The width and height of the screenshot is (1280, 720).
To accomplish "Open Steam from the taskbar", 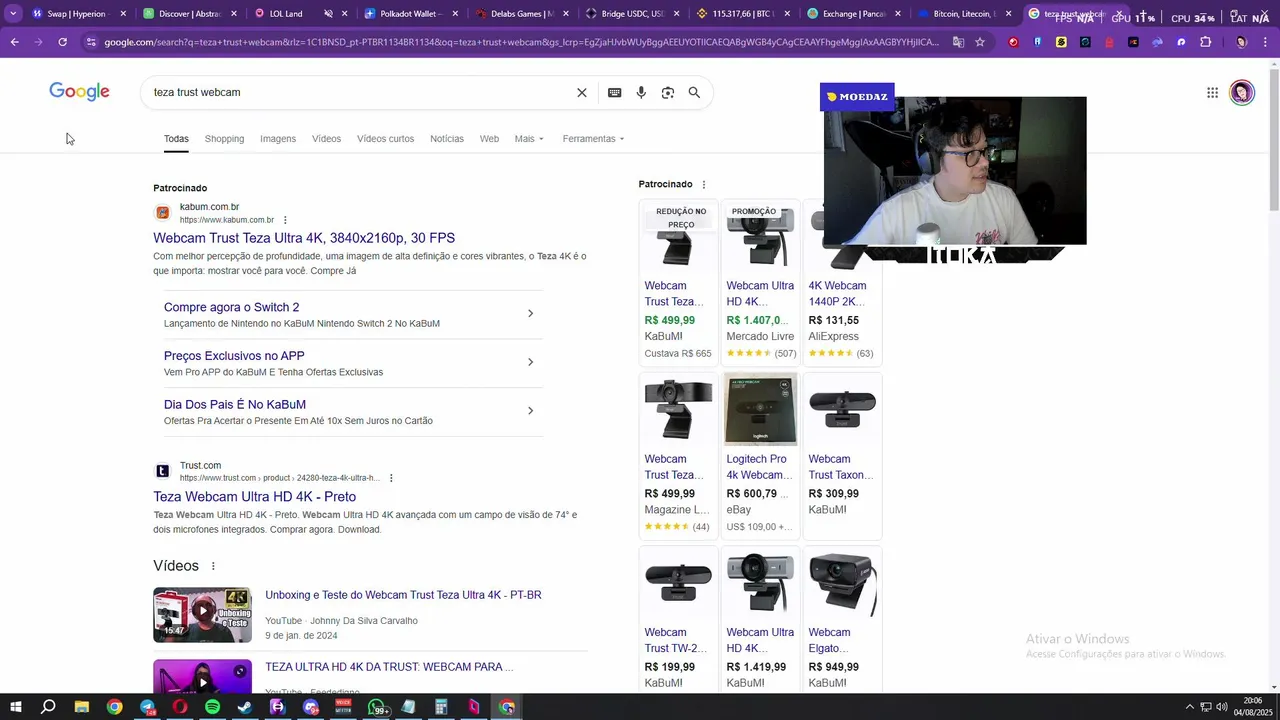I will tap(244, 707).
